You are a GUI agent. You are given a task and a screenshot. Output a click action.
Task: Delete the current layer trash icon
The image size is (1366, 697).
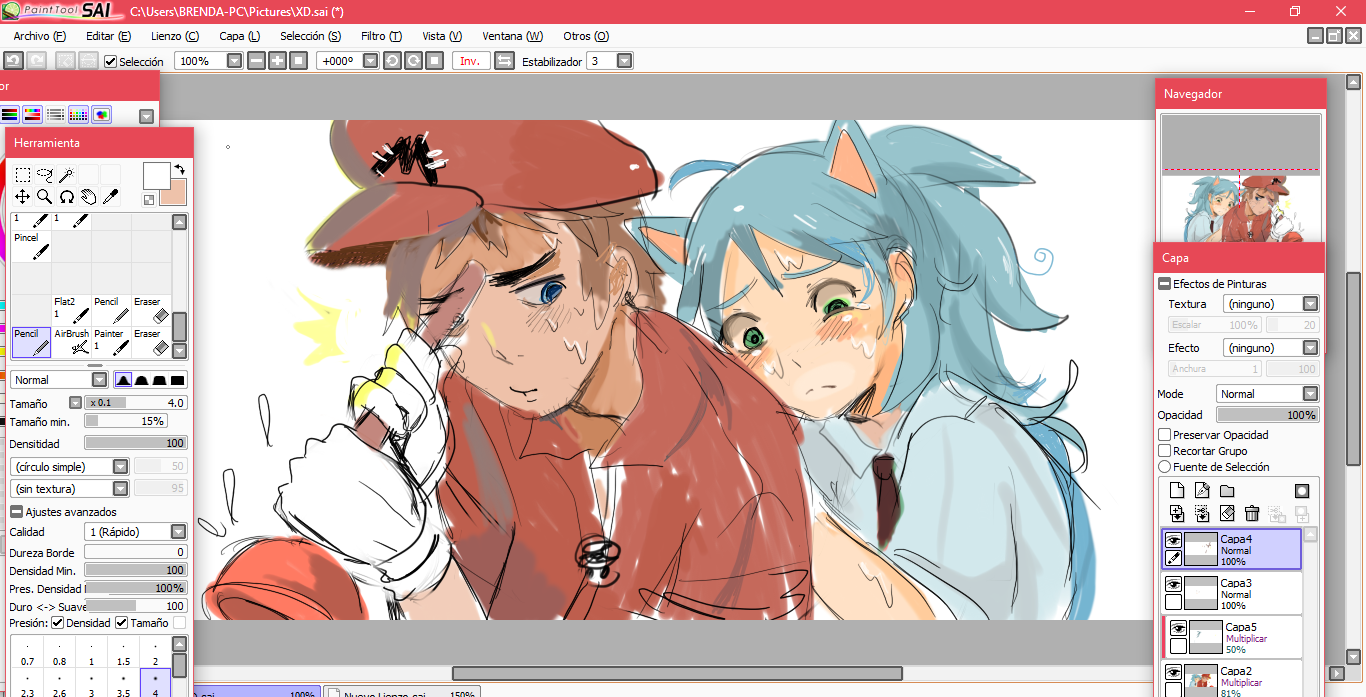[1252, 513]
